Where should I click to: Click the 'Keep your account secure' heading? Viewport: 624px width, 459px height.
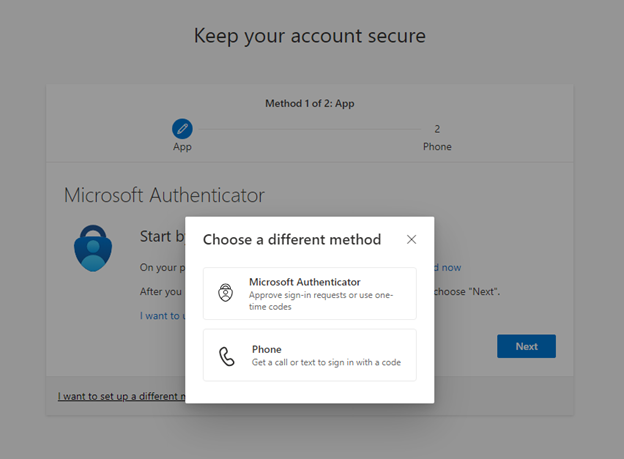[x=310, y=36]
